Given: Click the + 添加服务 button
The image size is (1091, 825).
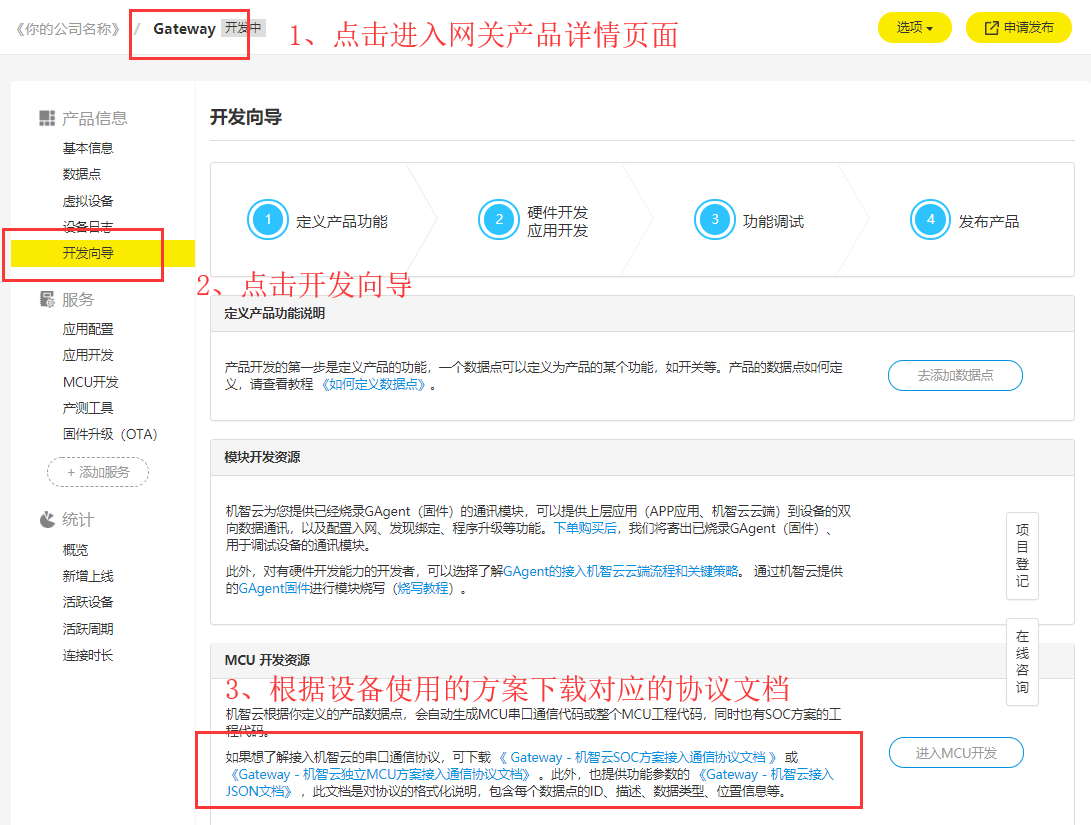Looking at the screenshot, I should [x=98, y=472].
